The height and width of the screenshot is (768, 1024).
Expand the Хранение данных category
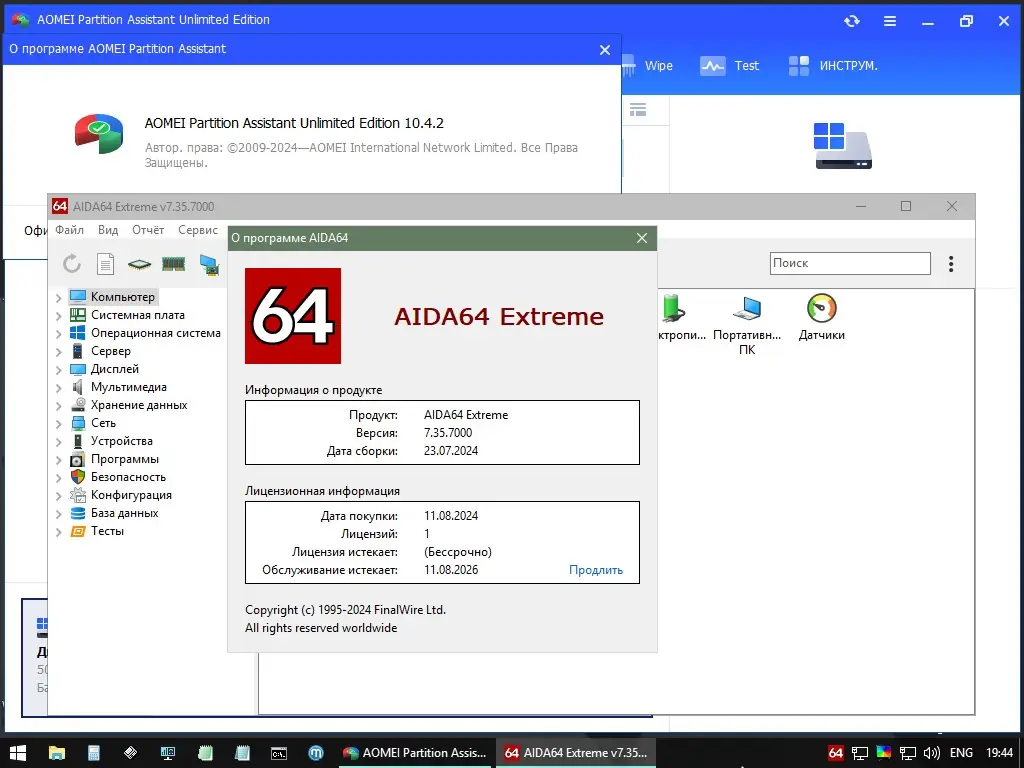pyautogui.click(x=59, y=404)
